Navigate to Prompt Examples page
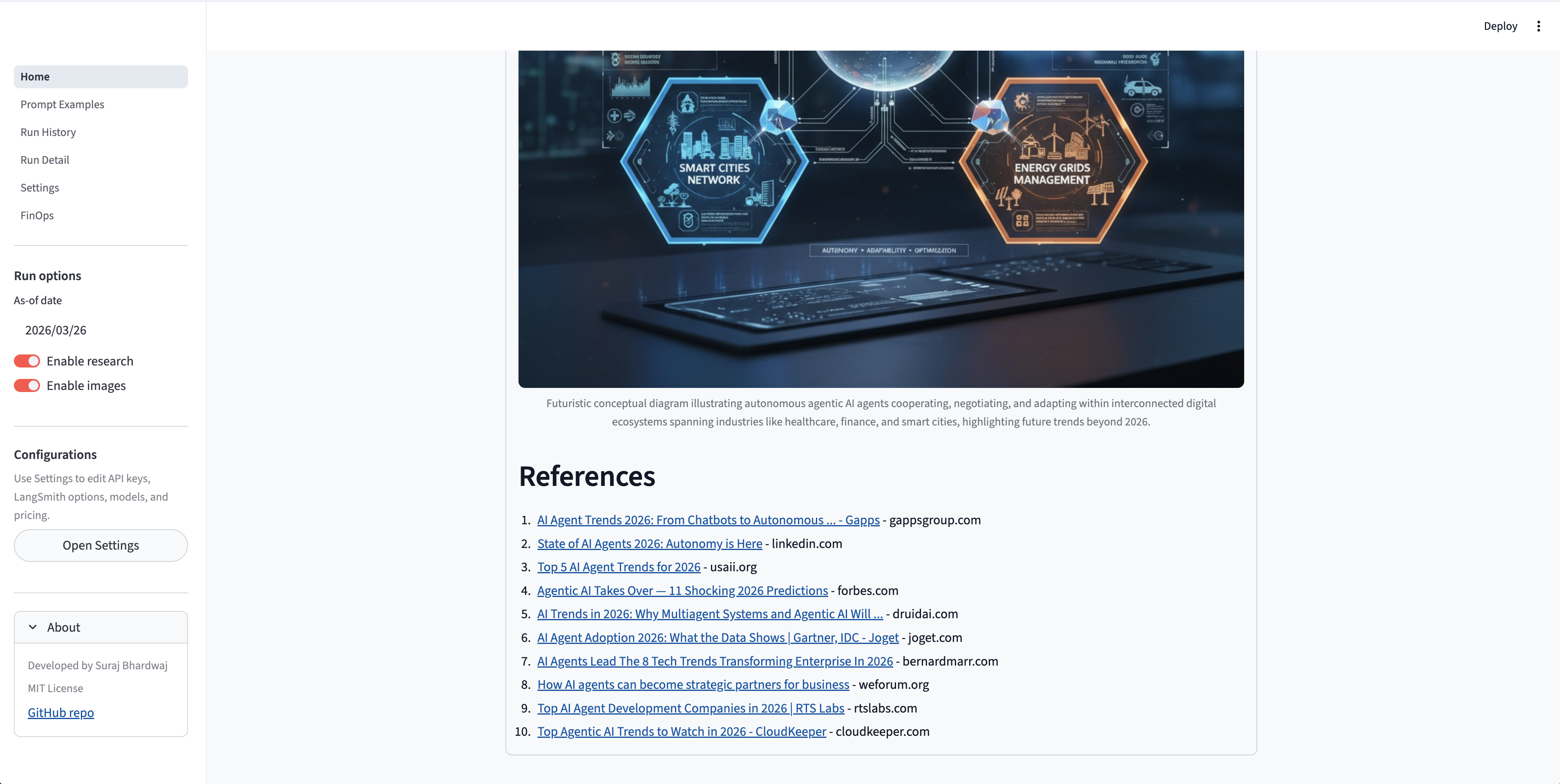The height and width of the screenshot is (784, 1560). click(x=63, y=104)
